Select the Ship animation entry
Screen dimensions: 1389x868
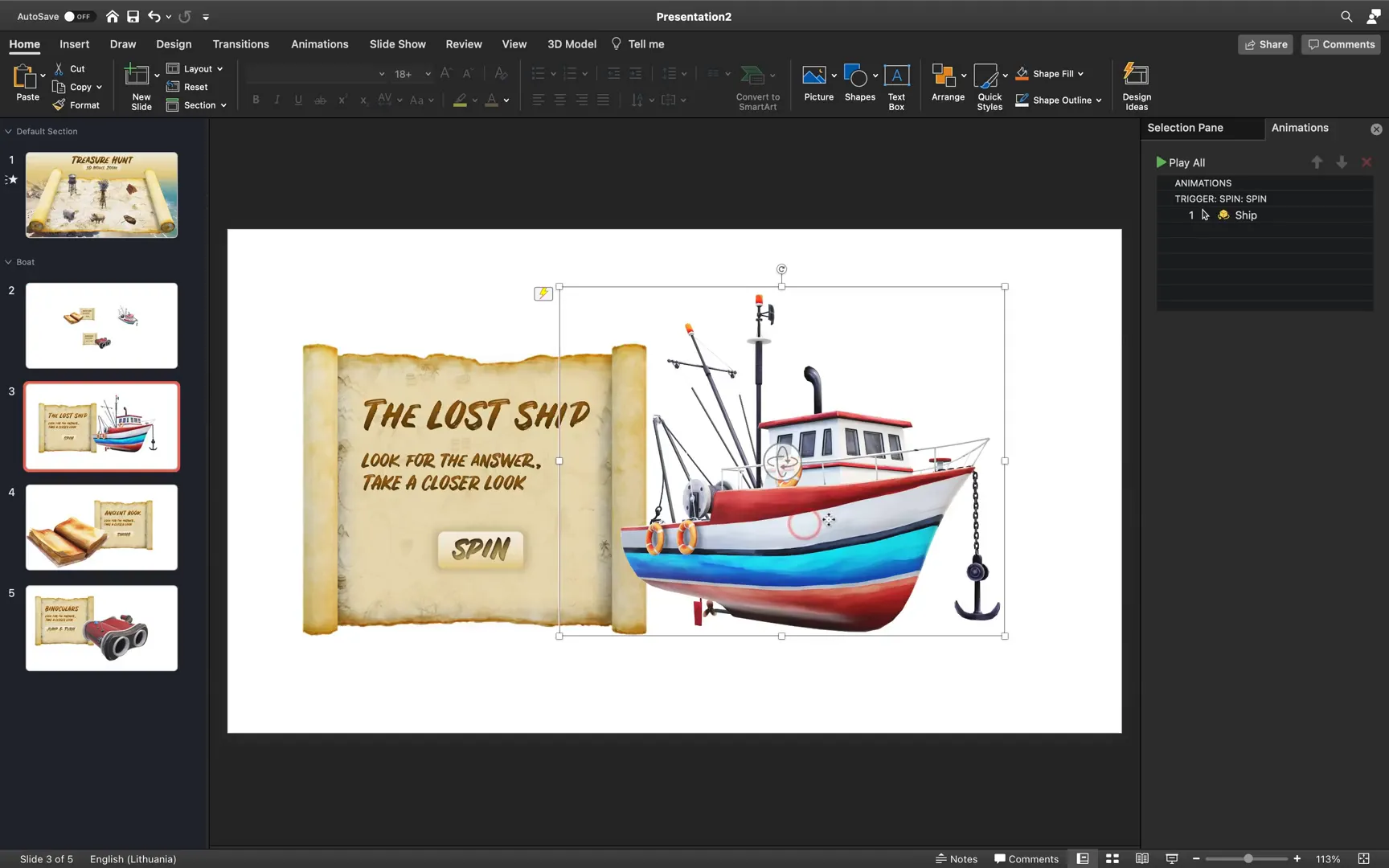pos(1264,215)
